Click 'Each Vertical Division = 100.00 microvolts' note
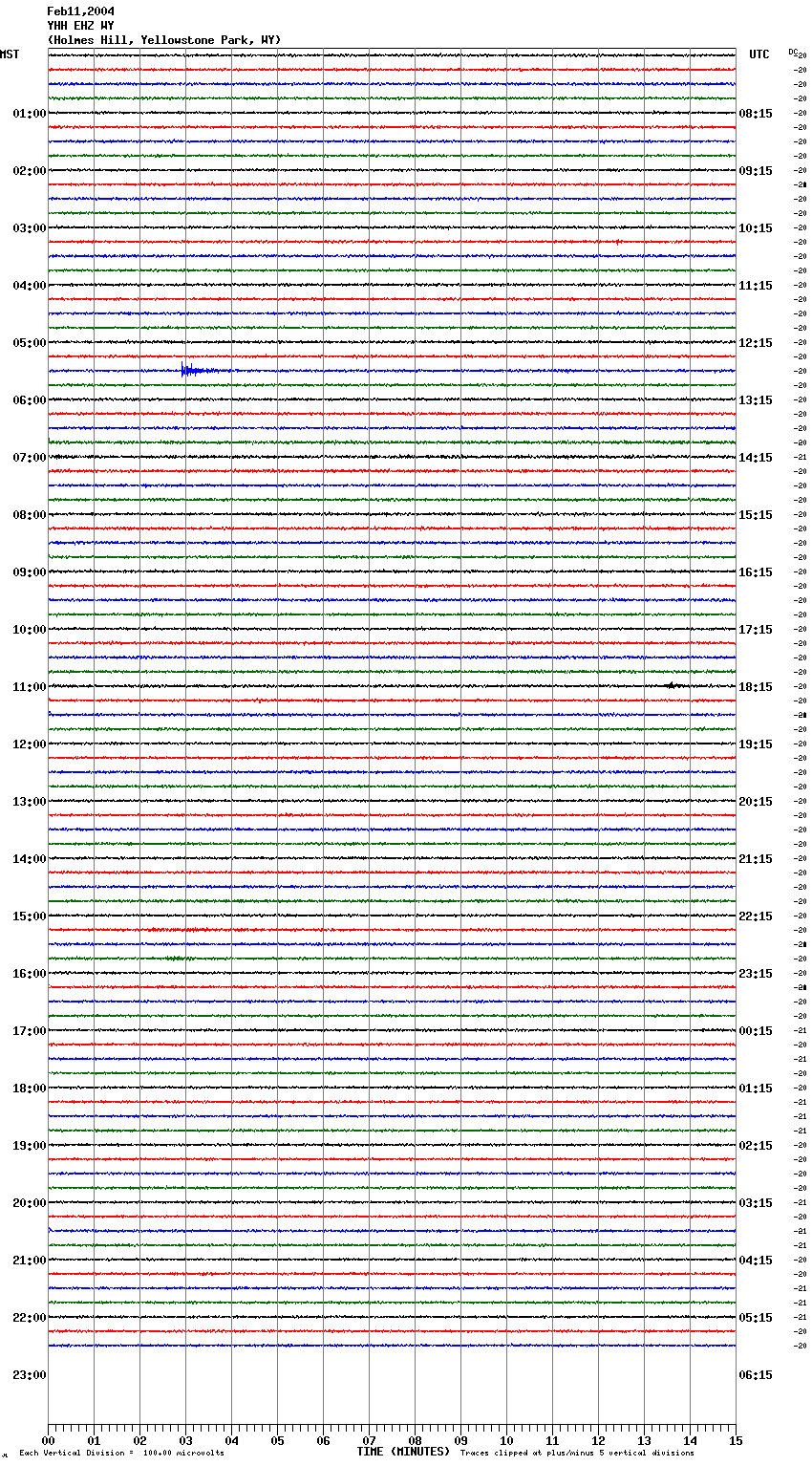The width and height of the screenshot is (812, 1466). click(x=122, y=1454)
